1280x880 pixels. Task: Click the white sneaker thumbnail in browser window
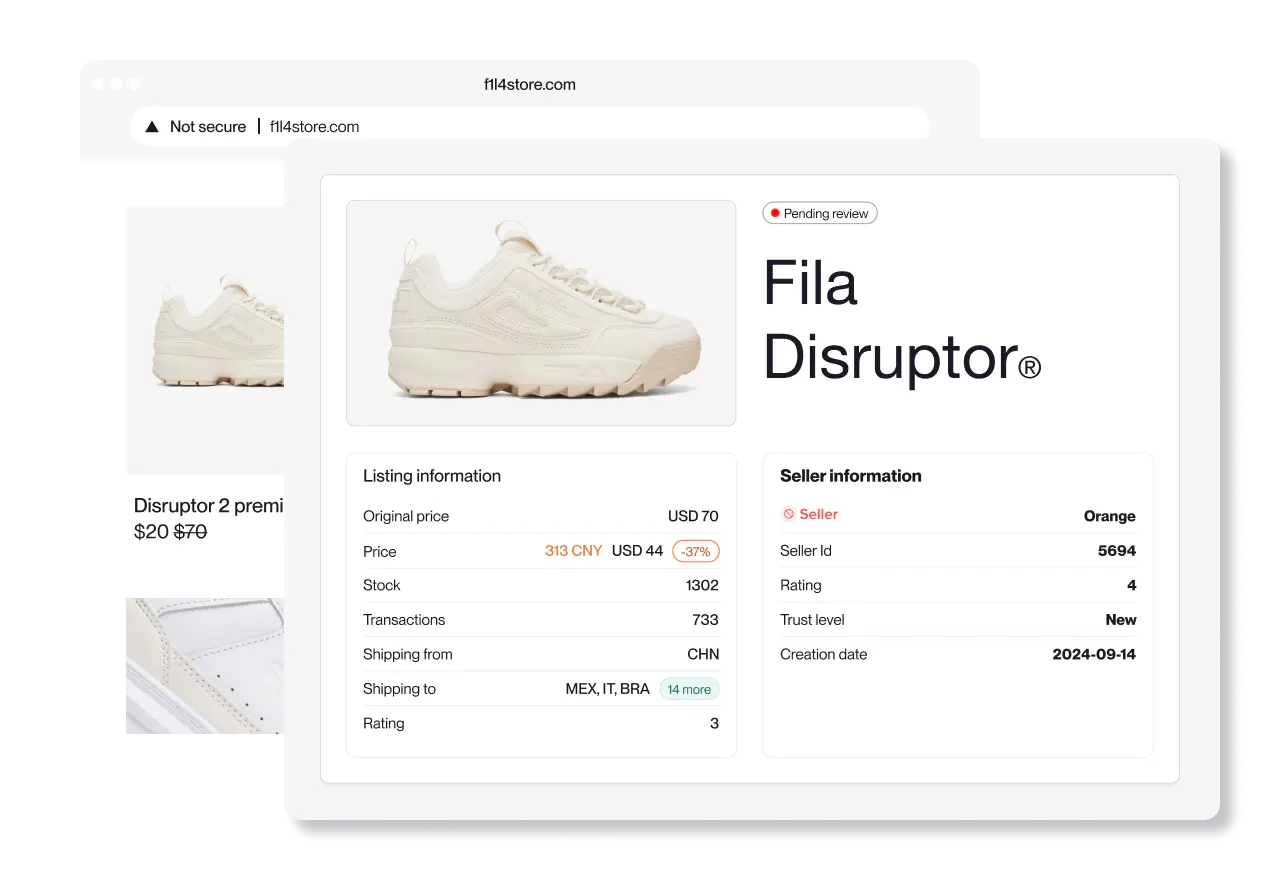tap(205, 666)
